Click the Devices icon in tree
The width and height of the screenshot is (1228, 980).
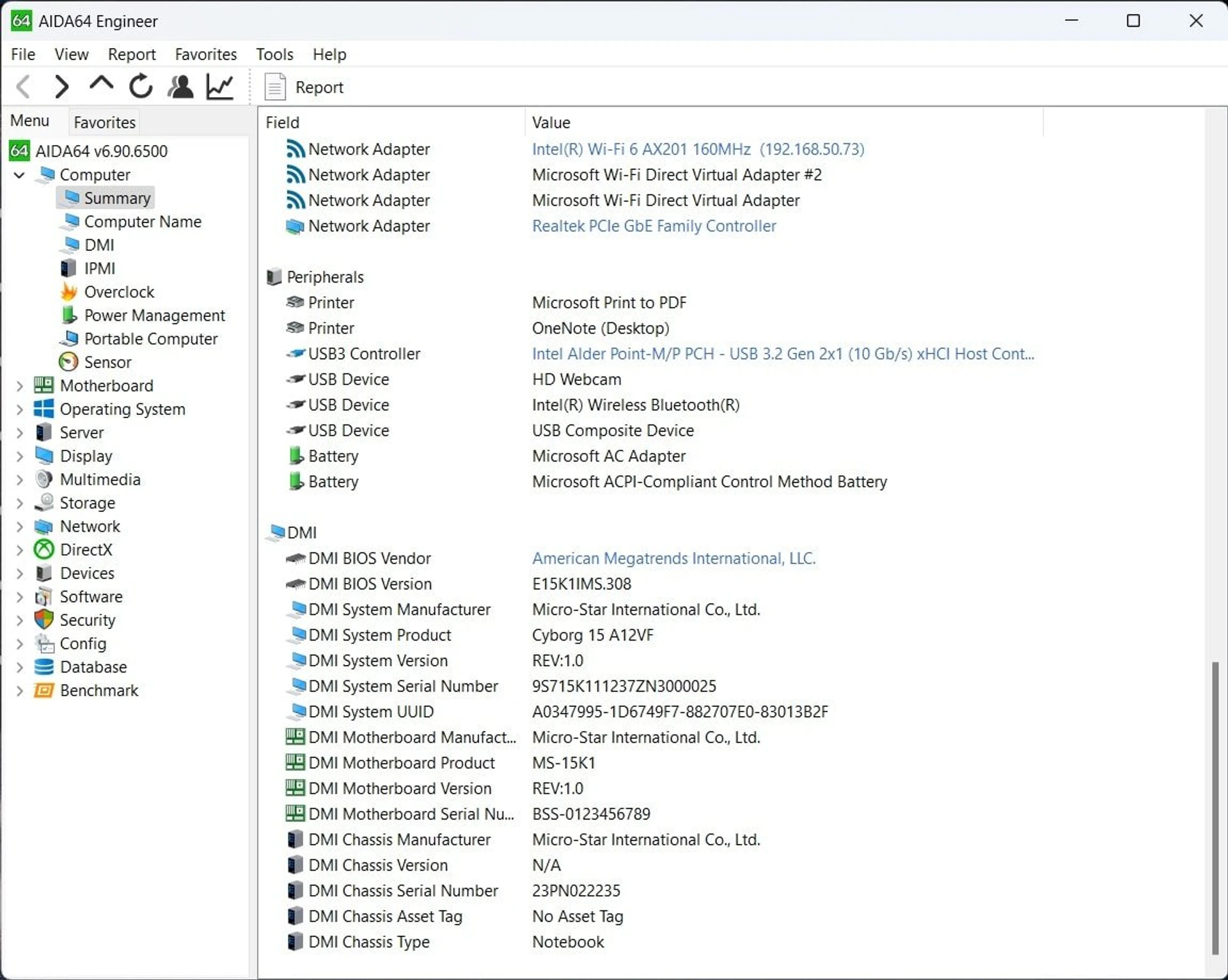pyautogui.click(x=43, y=573)
